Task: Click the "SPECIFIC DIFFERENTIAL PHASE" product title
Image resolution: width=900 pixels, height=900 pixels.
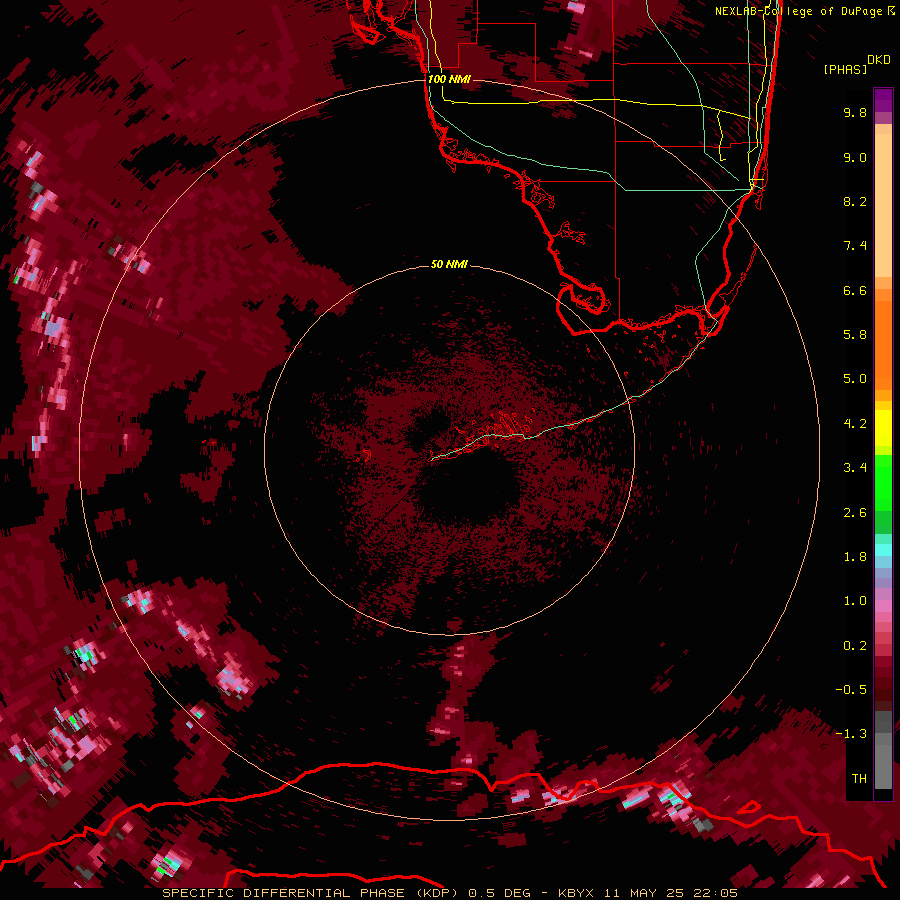Action: point(283,893)
